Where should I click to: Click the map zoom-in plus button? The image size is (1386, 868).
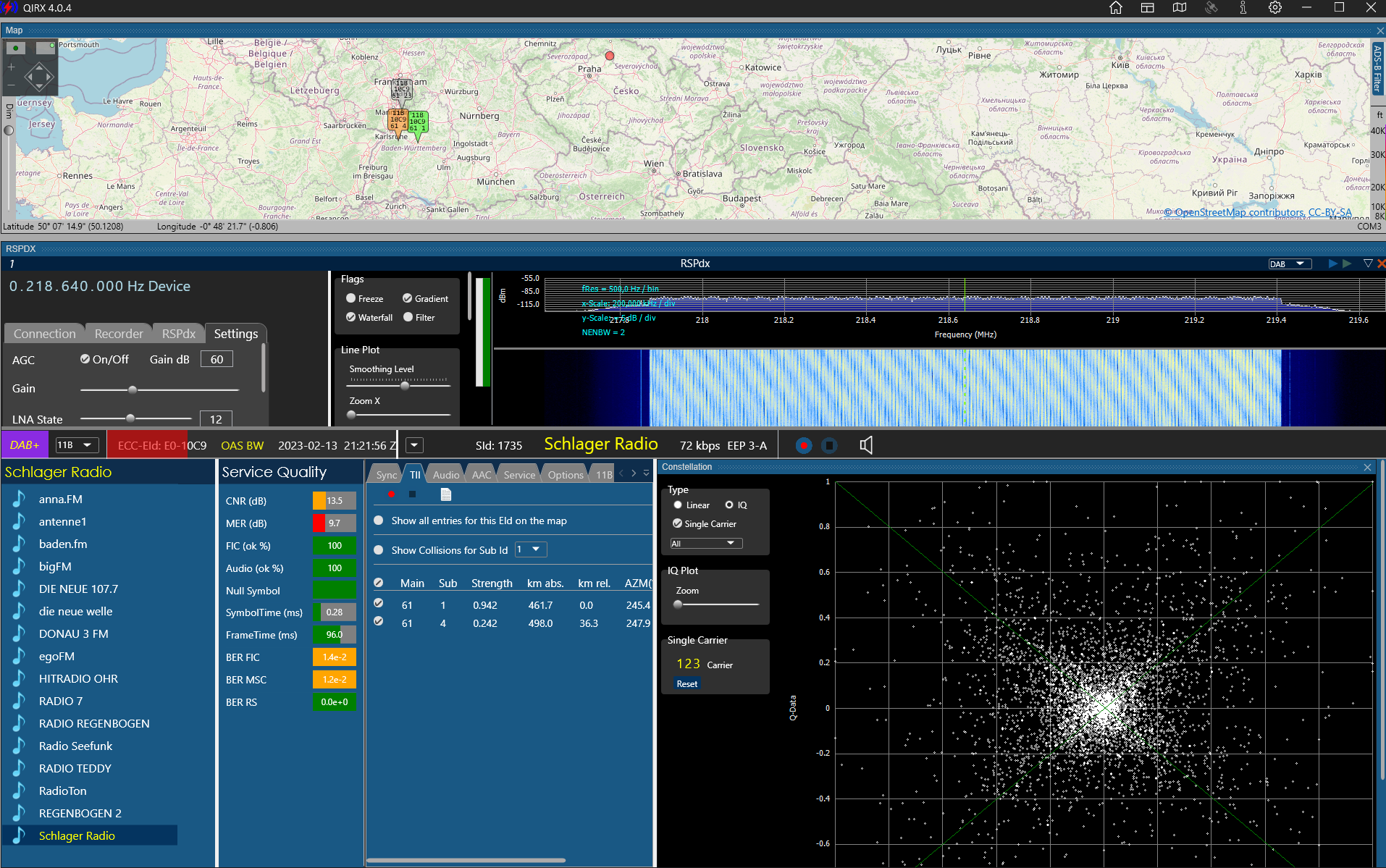[x=11, y=67]
